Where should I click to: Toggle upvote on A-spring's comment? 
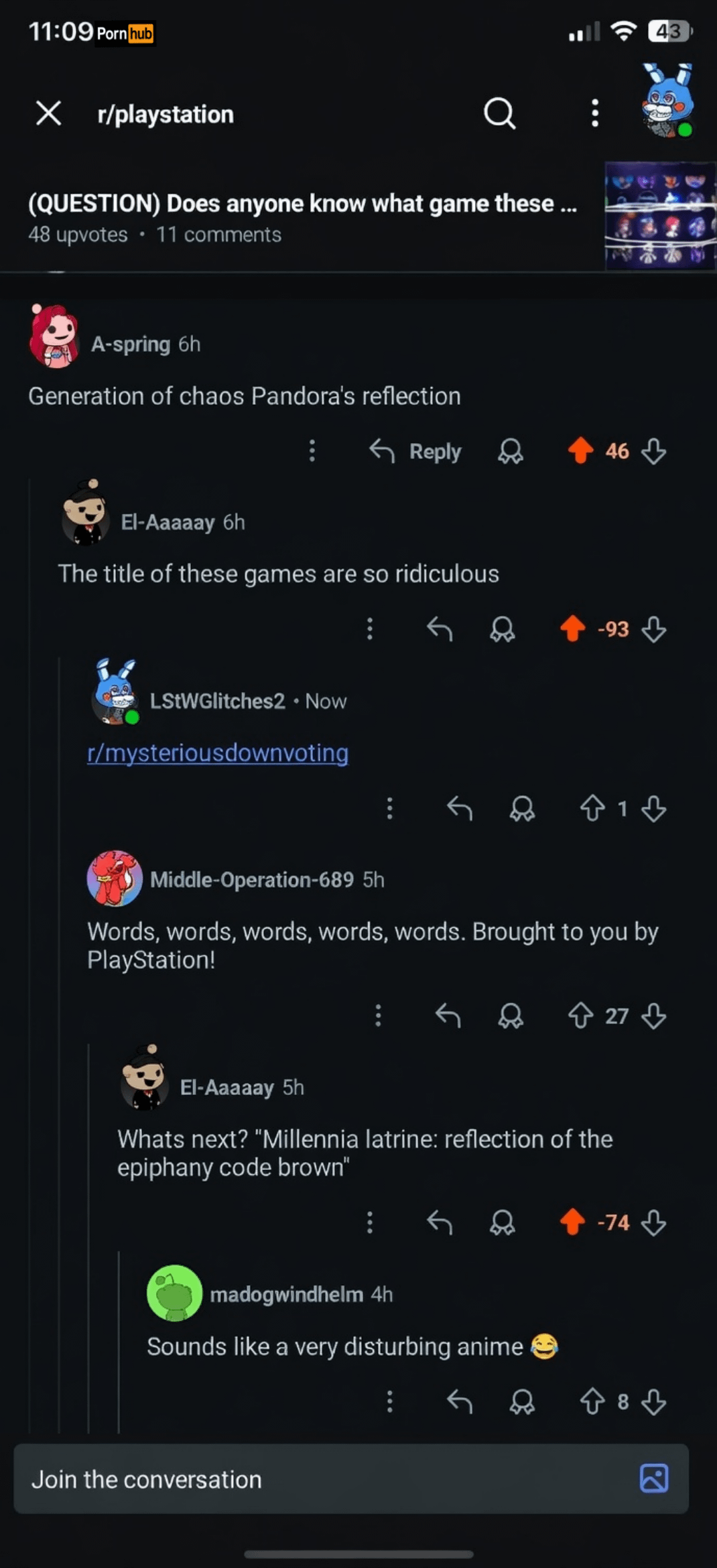[580, 451]
